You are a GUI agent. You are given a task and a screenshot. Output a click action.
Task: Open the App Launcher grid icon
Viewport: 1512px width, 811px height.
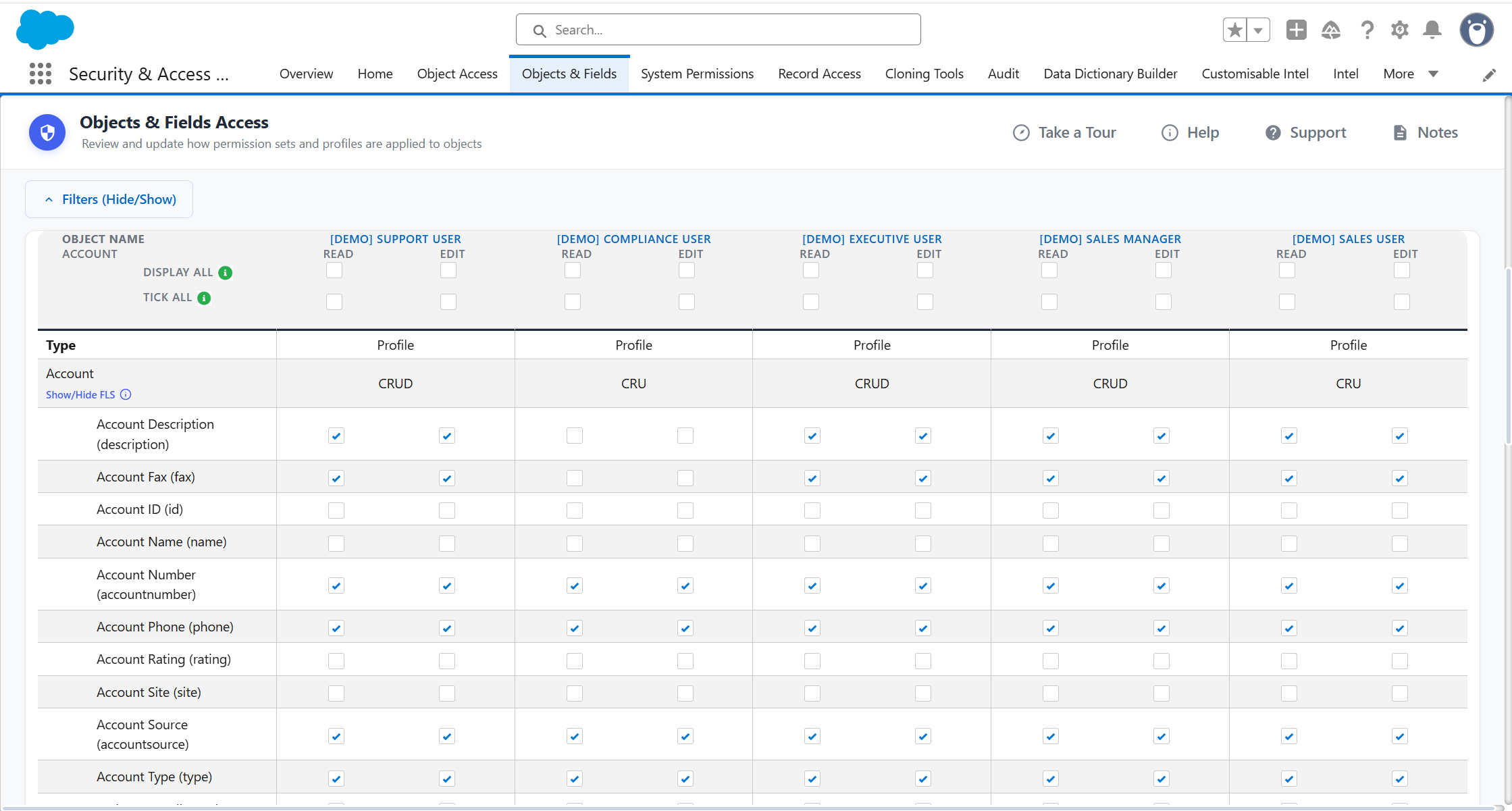click(x=41, y=74)
